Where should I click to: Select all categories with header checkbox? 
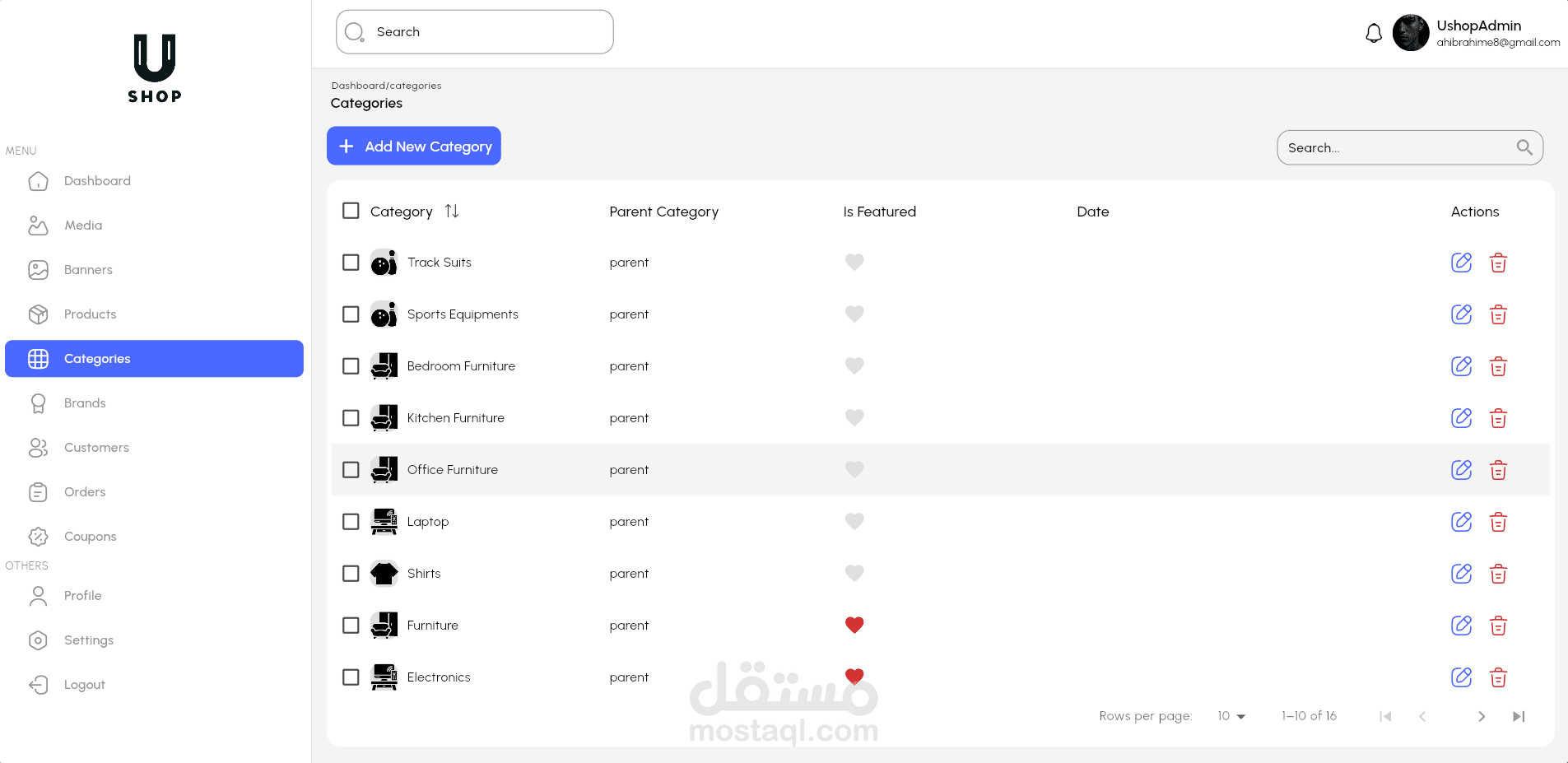pyautogui.click(x=351, y=211)
